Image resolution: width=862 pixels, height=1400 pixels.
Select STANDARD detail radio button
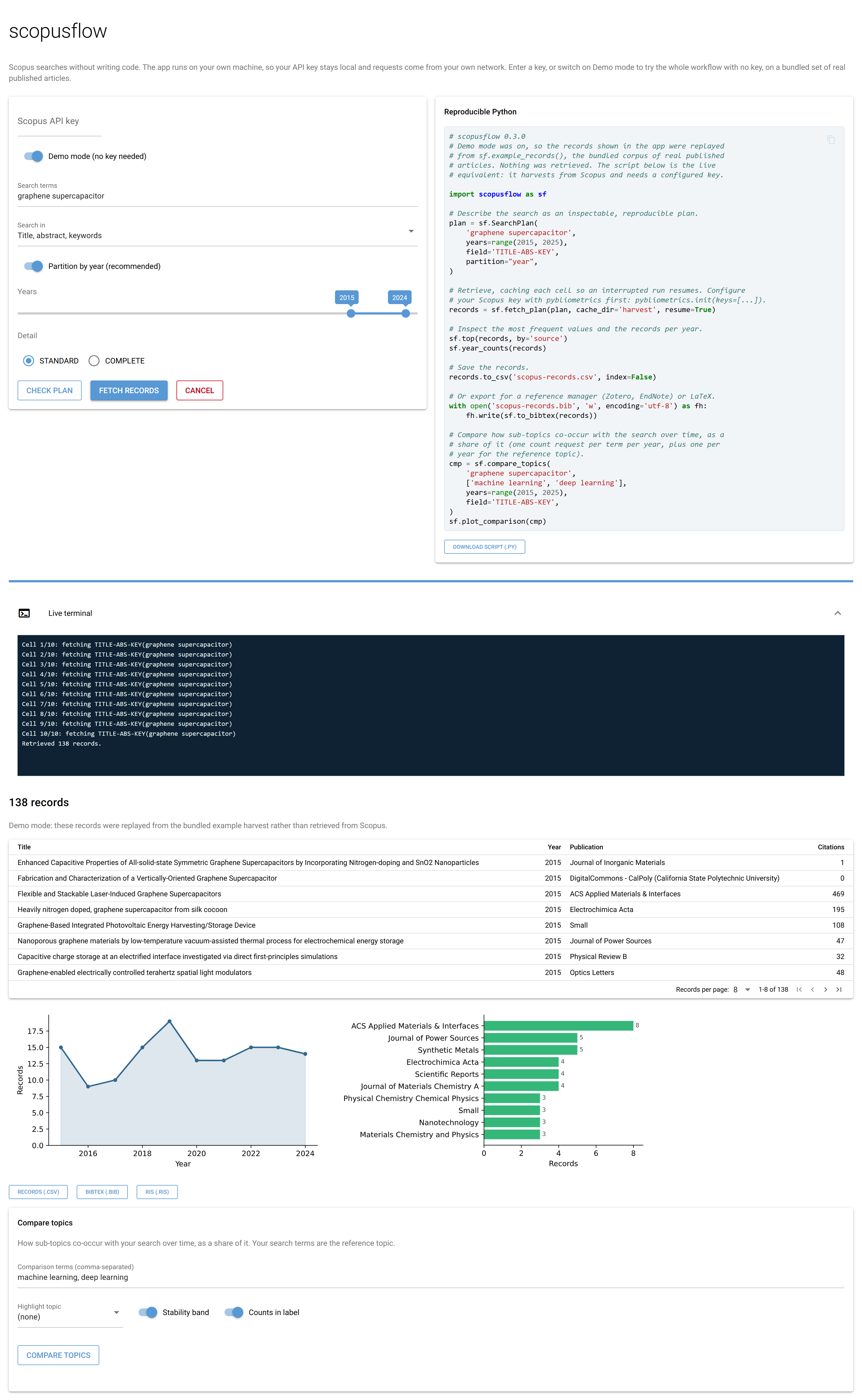click(29, 360)
